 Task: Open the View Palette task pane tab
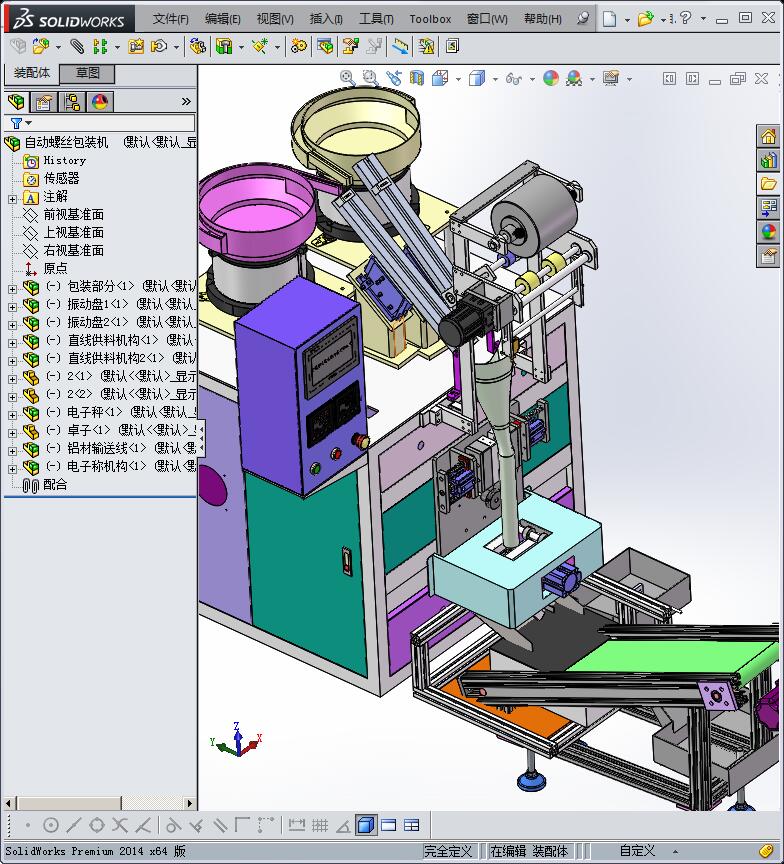(x=769, y=208)
